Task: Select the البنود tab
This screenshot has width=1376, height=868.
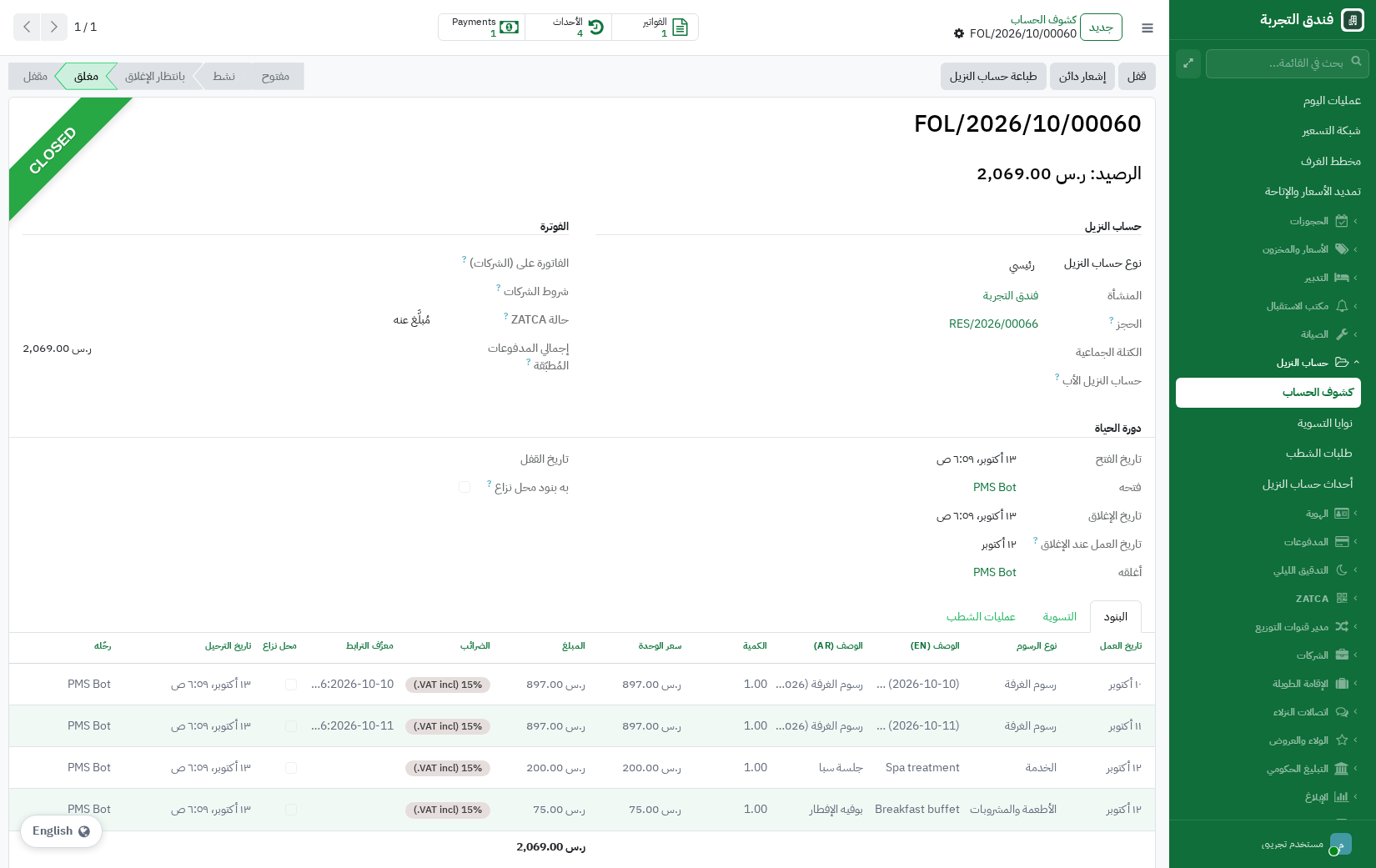Action: pyautogui.click(x=1116, y=617)
